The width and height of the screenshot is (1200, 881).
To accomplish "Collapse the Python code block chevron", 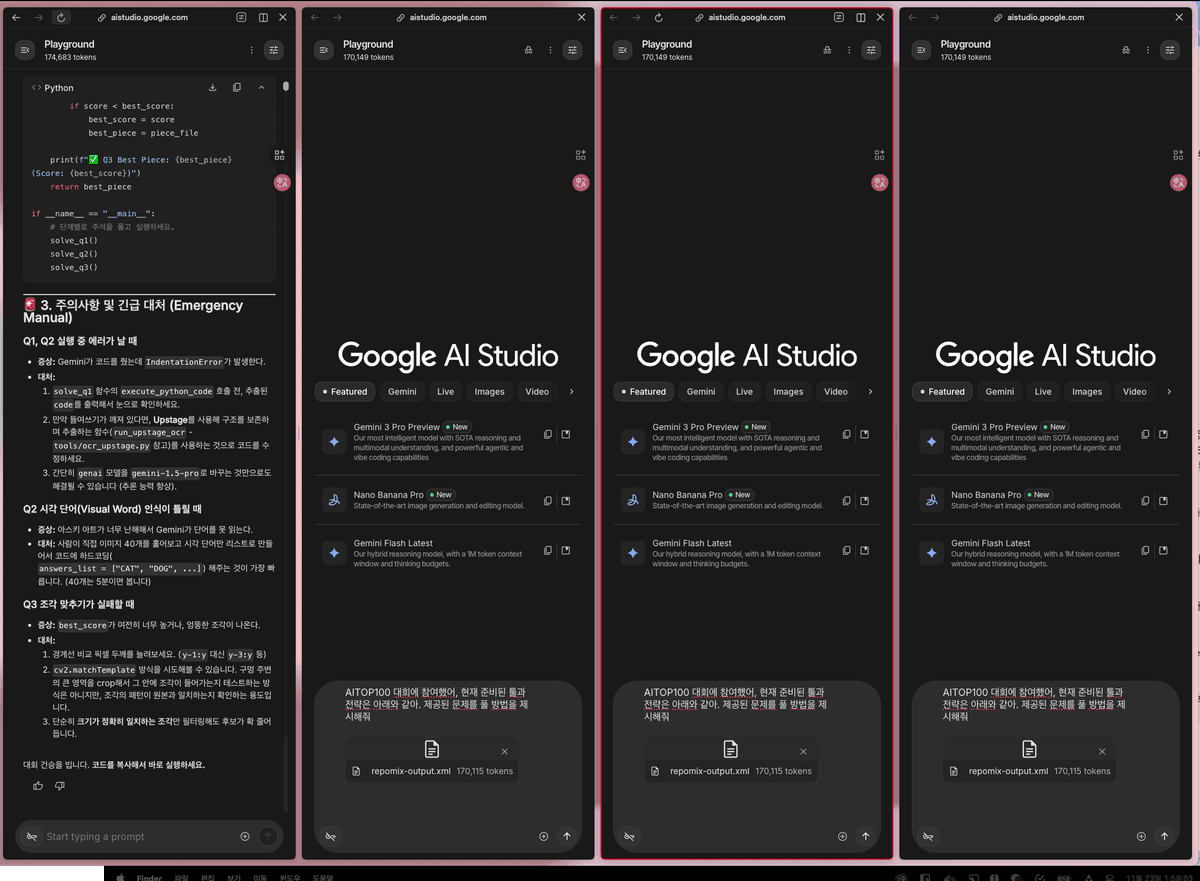I will coord(261,87).
